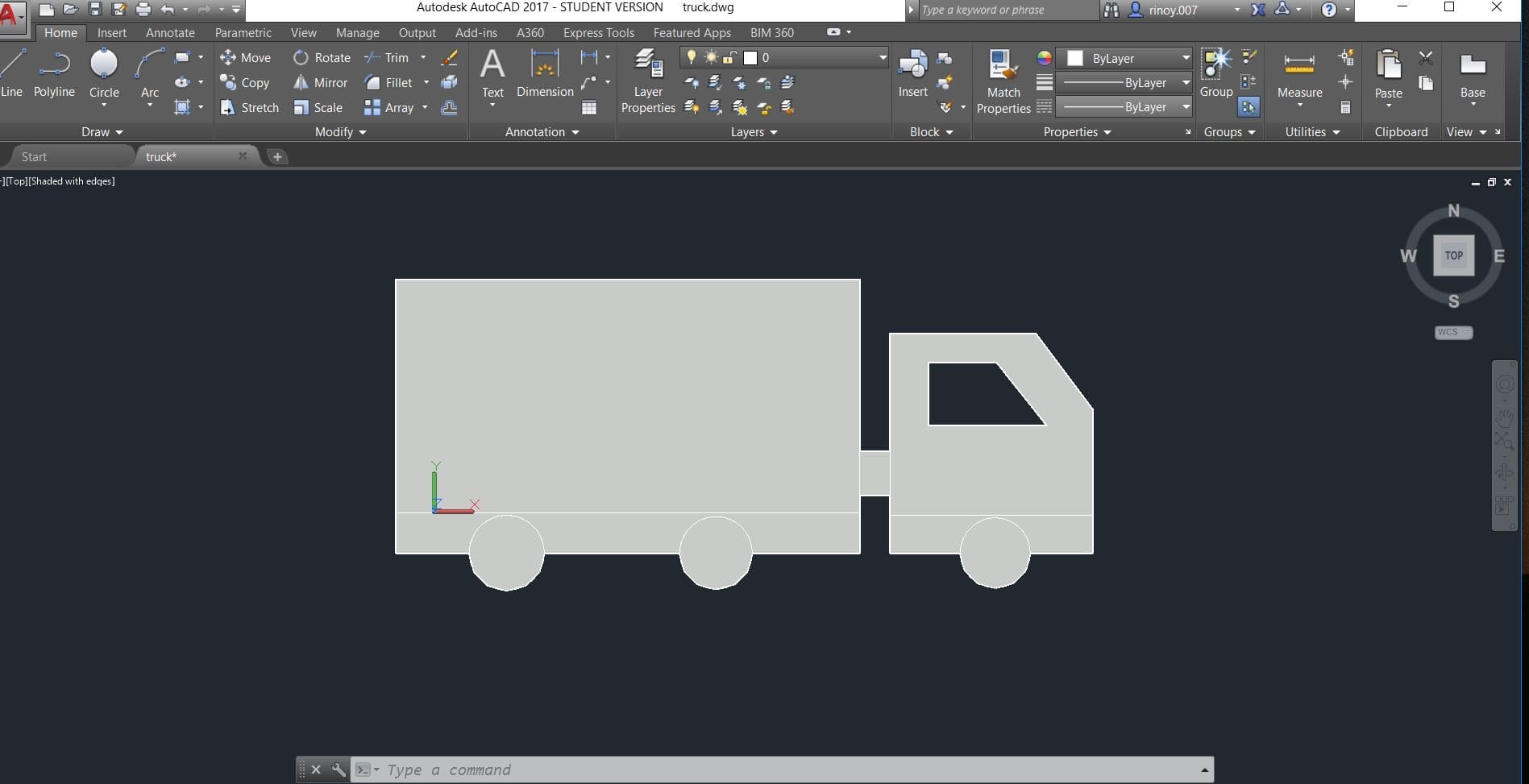Click the binoculars search icon
1529x784 pixels.
click(x=1111, y=10)
